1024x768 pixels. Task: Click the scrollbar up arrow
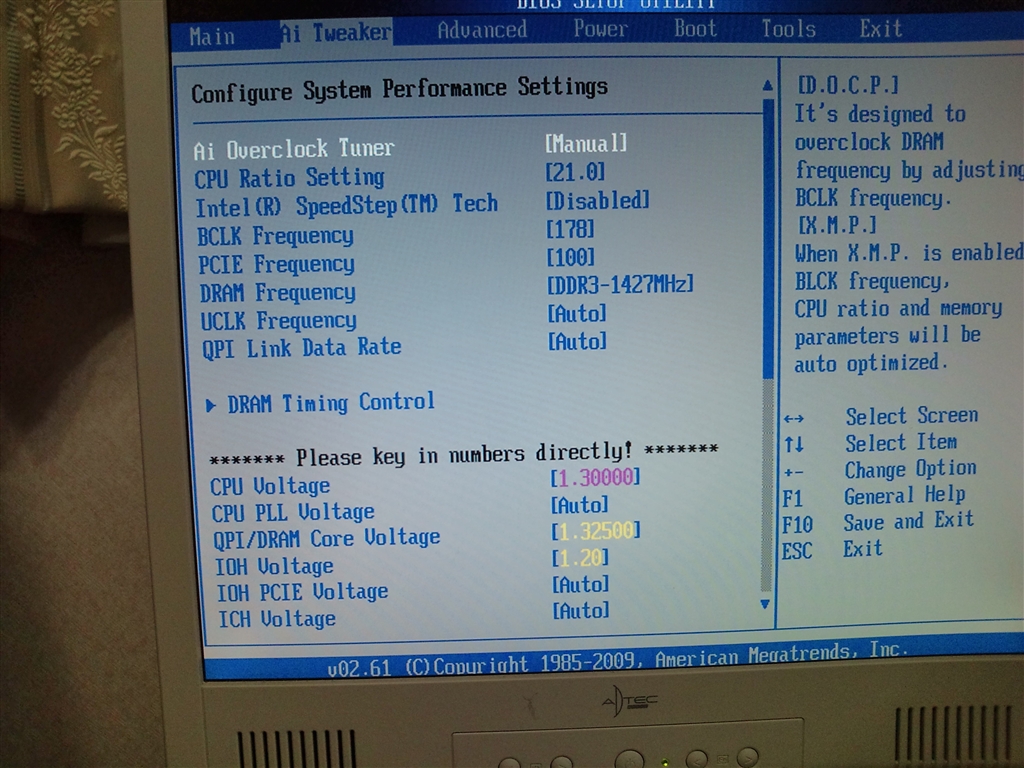click(768, 86)
